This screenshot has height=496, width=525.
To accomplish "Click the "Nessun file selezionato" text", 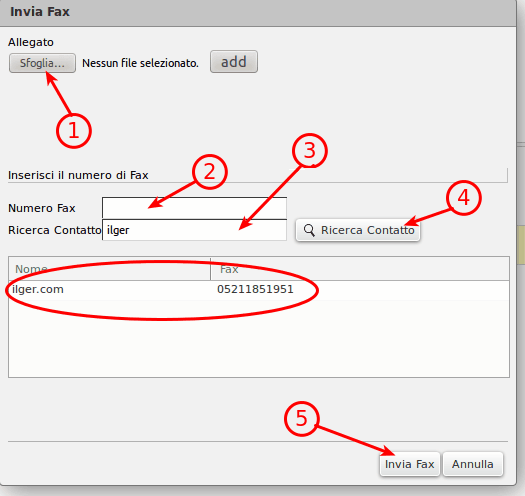I will 140,63.
